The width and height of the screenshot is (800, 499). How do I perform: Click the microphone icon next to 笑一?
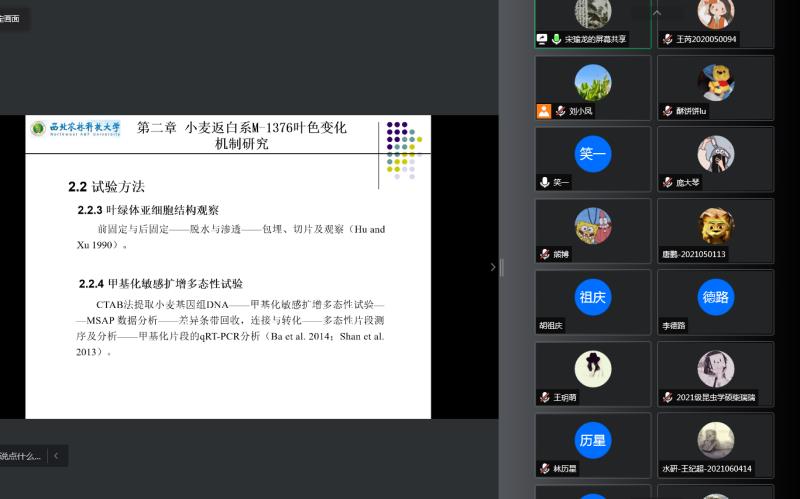(544, 182)
